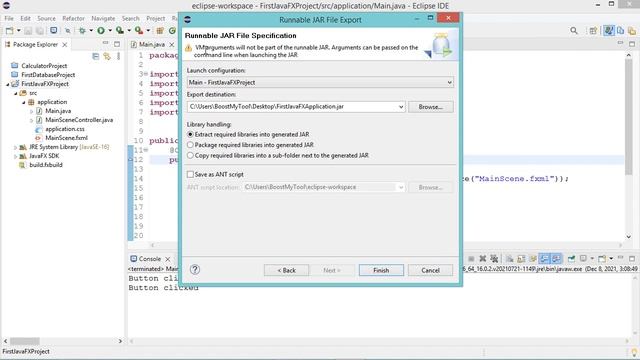Click editor vertical scrollbar down arrow

[x=629, y=237]
